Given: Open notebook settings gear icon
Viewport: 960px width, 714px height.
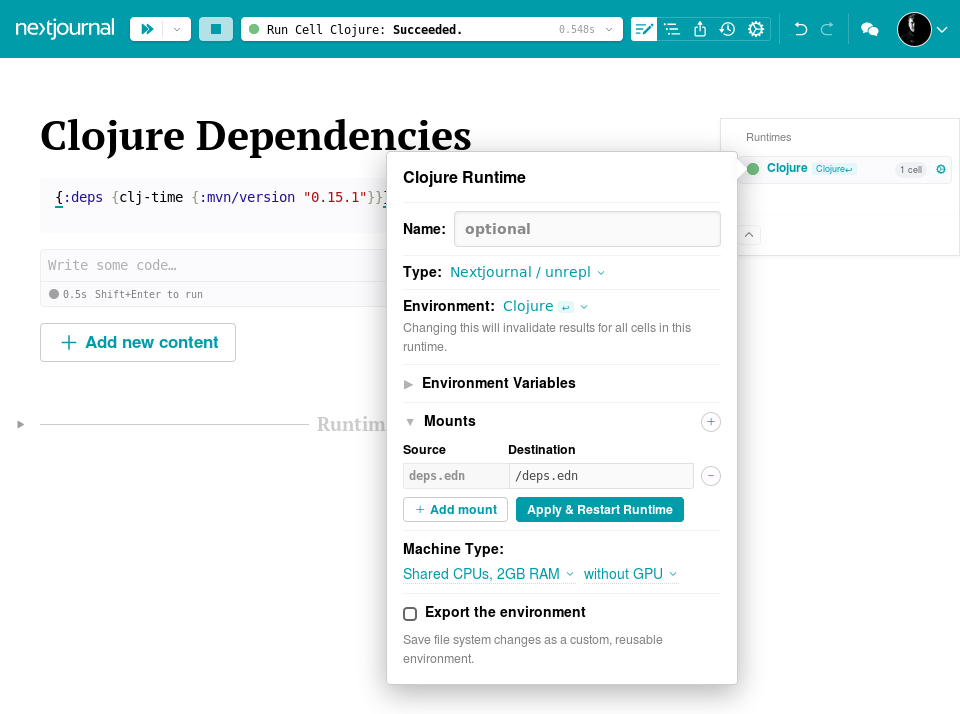Looking at the screenshot, I should click(x=756, y=29).
